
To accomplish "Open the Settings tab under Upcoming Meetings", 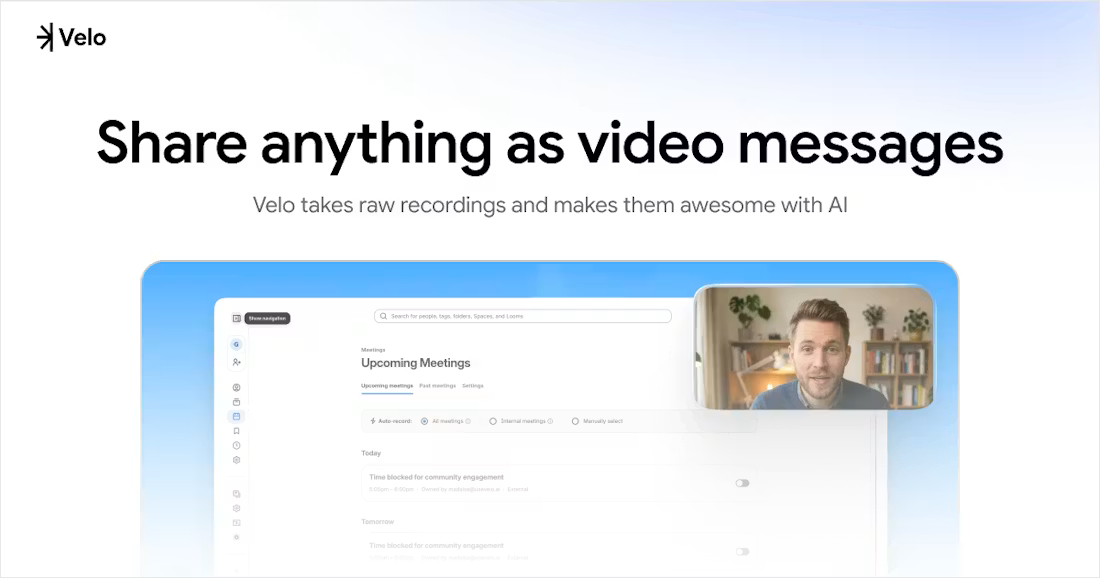I will coord(473,386).
